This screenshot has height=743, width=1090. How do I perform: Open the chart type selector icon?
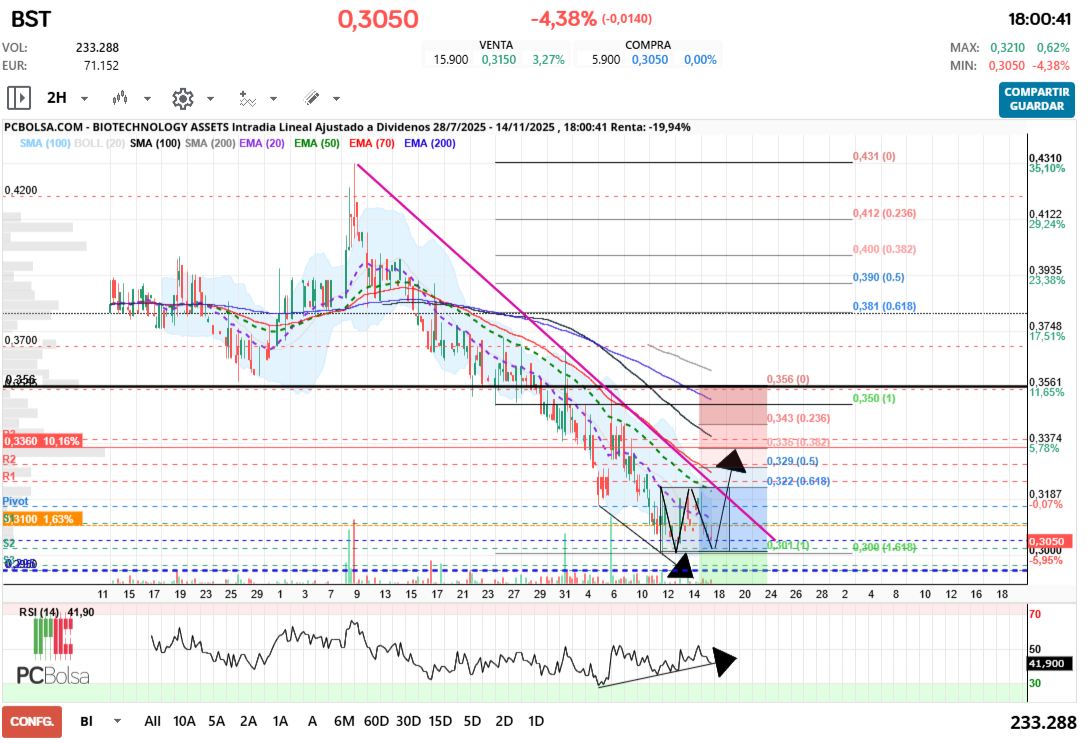coord(120,98)
